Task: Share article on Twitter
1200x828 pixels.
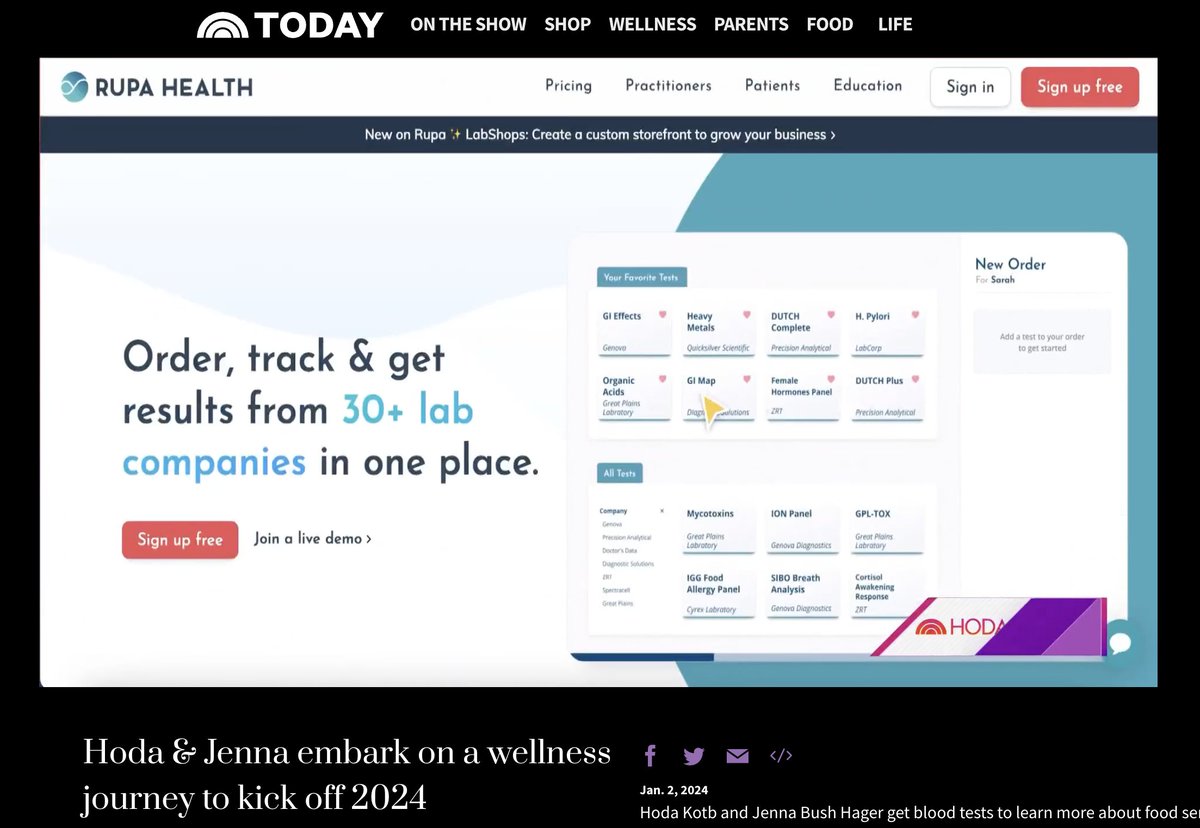Action: [694, 756]
